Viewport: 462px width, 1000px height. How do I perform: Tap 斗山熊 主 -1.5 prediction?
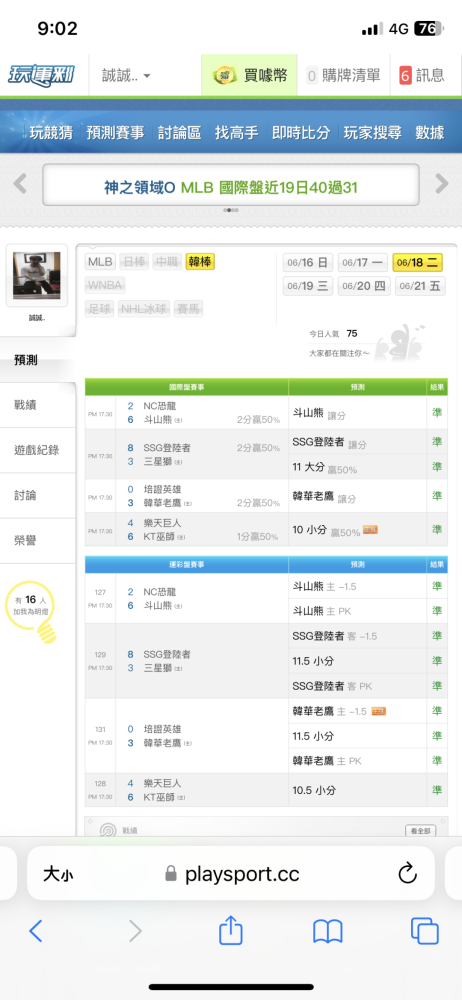point(357,585)
